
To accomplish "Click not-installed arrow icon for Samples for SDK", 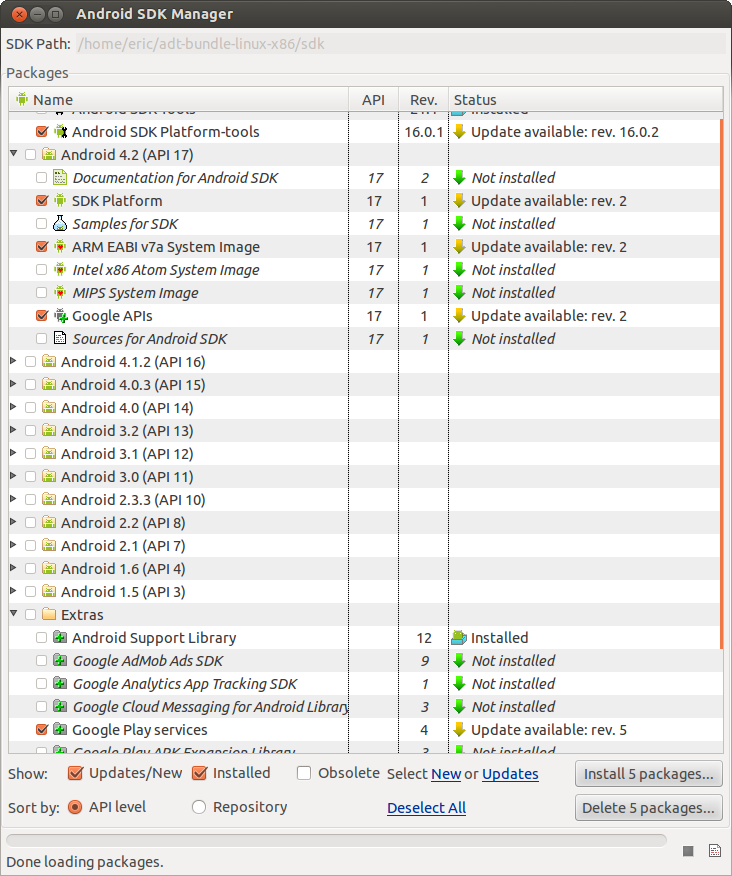I will [x=459, y=223].
